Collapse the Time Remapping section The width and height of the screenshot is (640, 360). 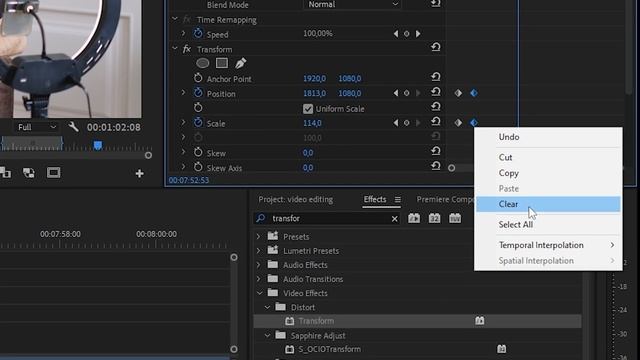(175, 19)
